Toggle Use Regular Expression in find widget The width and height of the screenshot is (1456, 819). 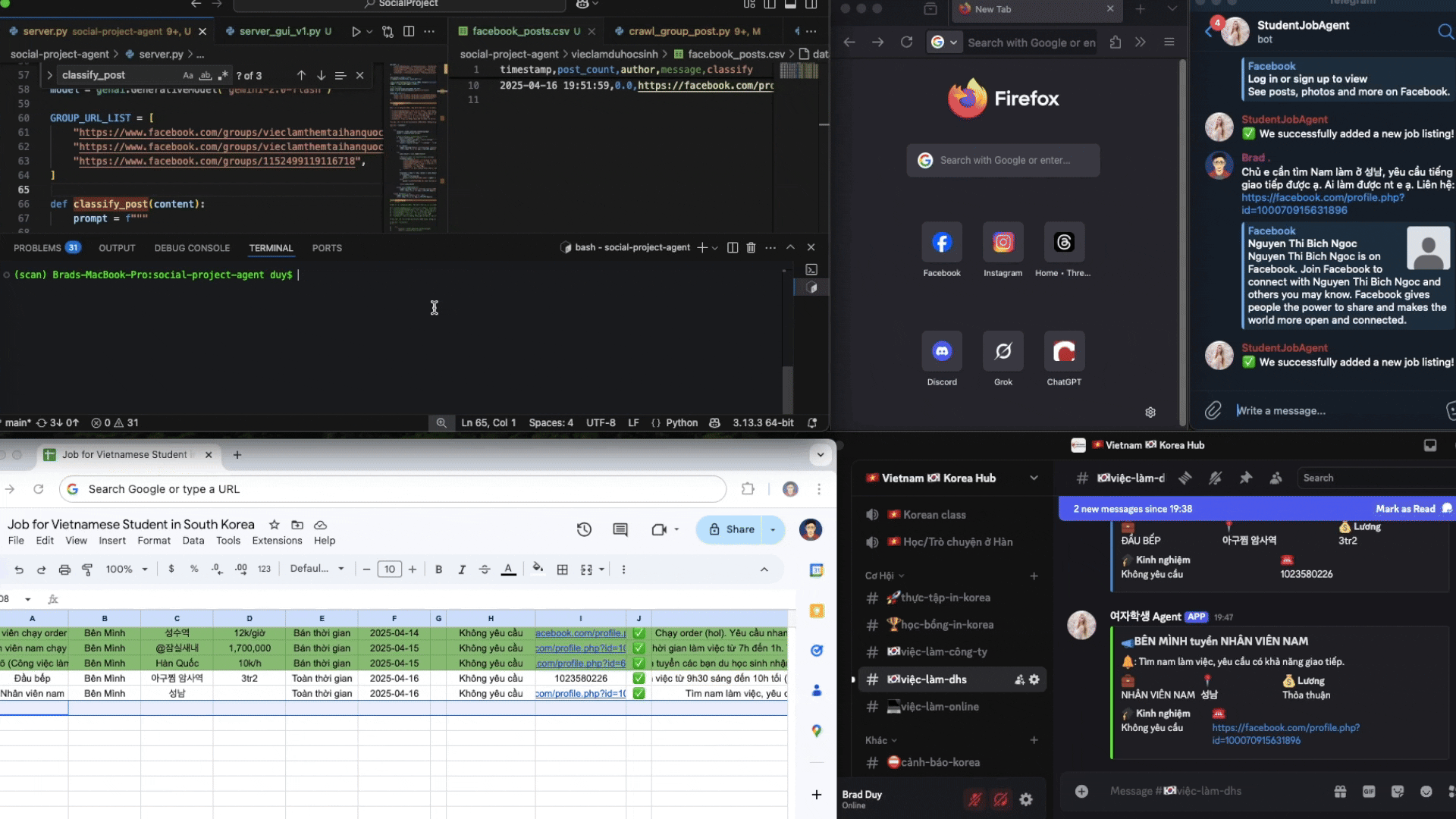tap(223, 75)
